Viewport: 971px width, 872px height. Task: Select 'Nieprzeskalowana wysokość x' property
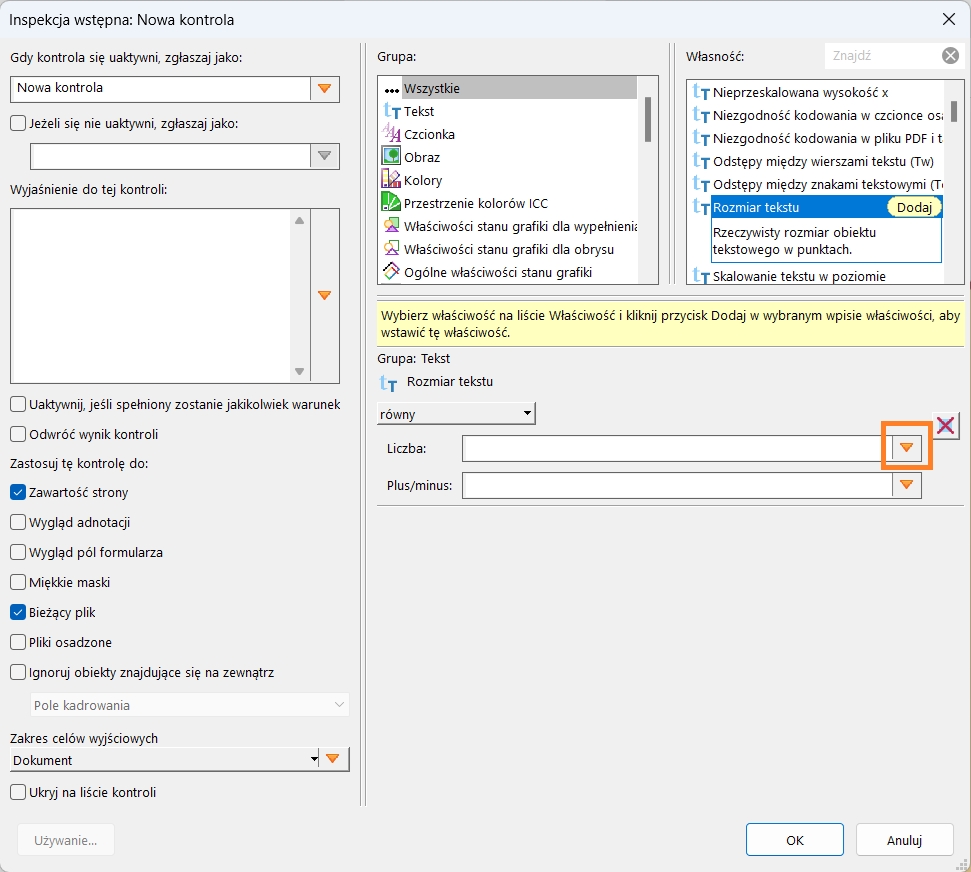point(800,93)
